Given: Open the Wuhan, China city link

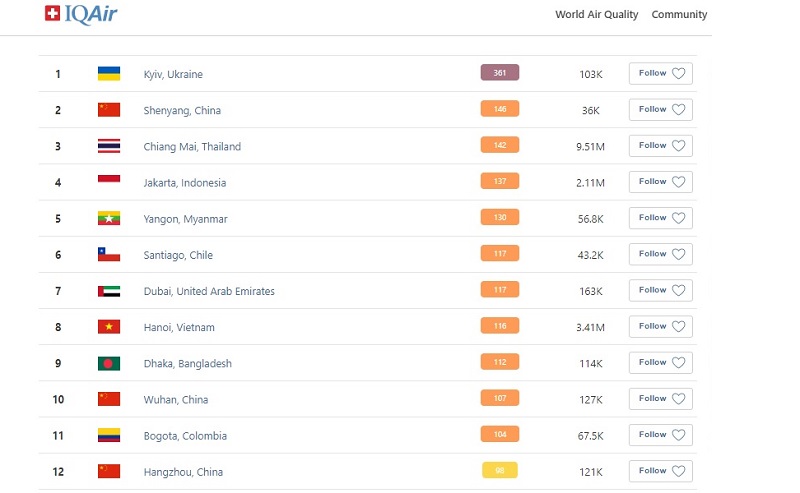Looking at the screenshot, I should [x=176, y=400].
